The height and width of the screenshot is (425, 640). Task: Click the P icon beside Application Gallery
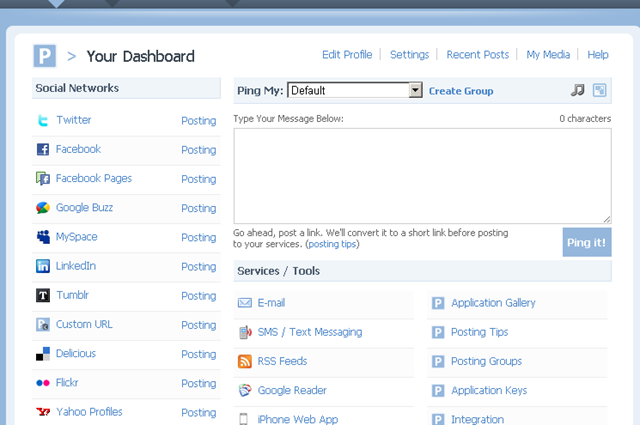tap(438, 303)
